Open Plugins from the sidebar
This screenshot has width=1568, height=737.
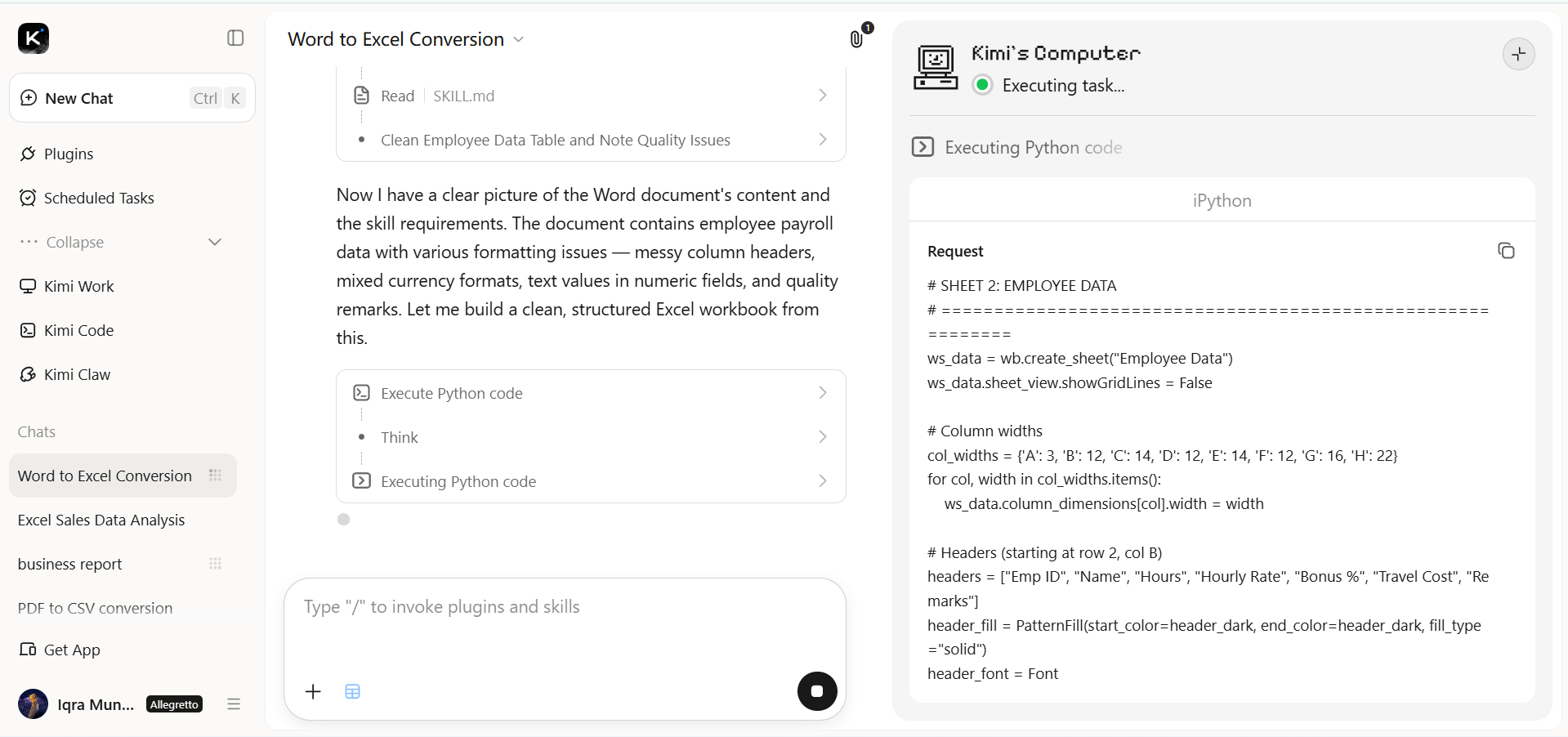tap(69, 154)
